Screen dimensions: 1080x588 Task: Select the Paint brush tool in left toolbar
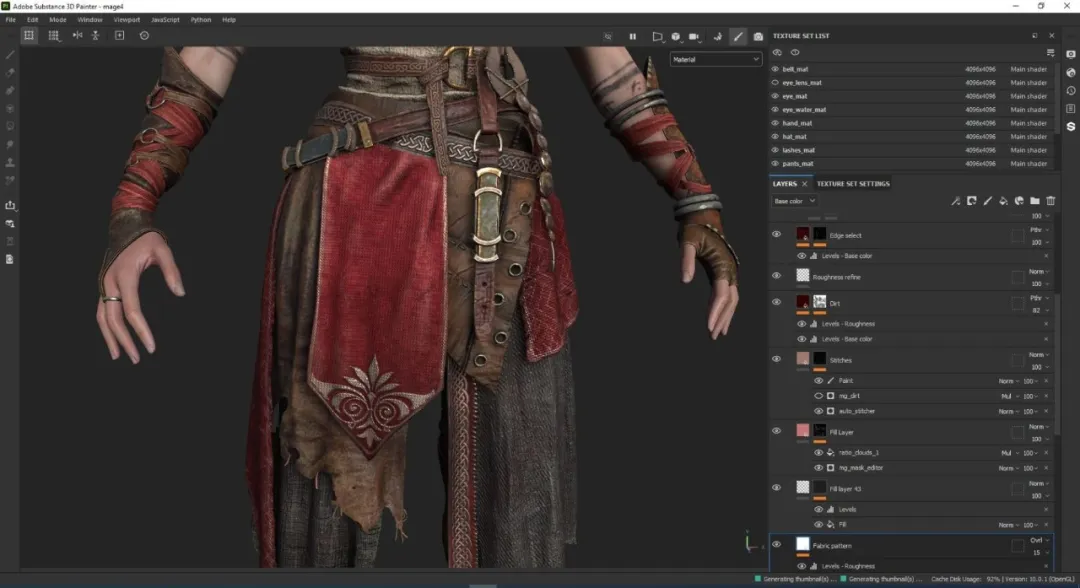(x=10, y=54)
